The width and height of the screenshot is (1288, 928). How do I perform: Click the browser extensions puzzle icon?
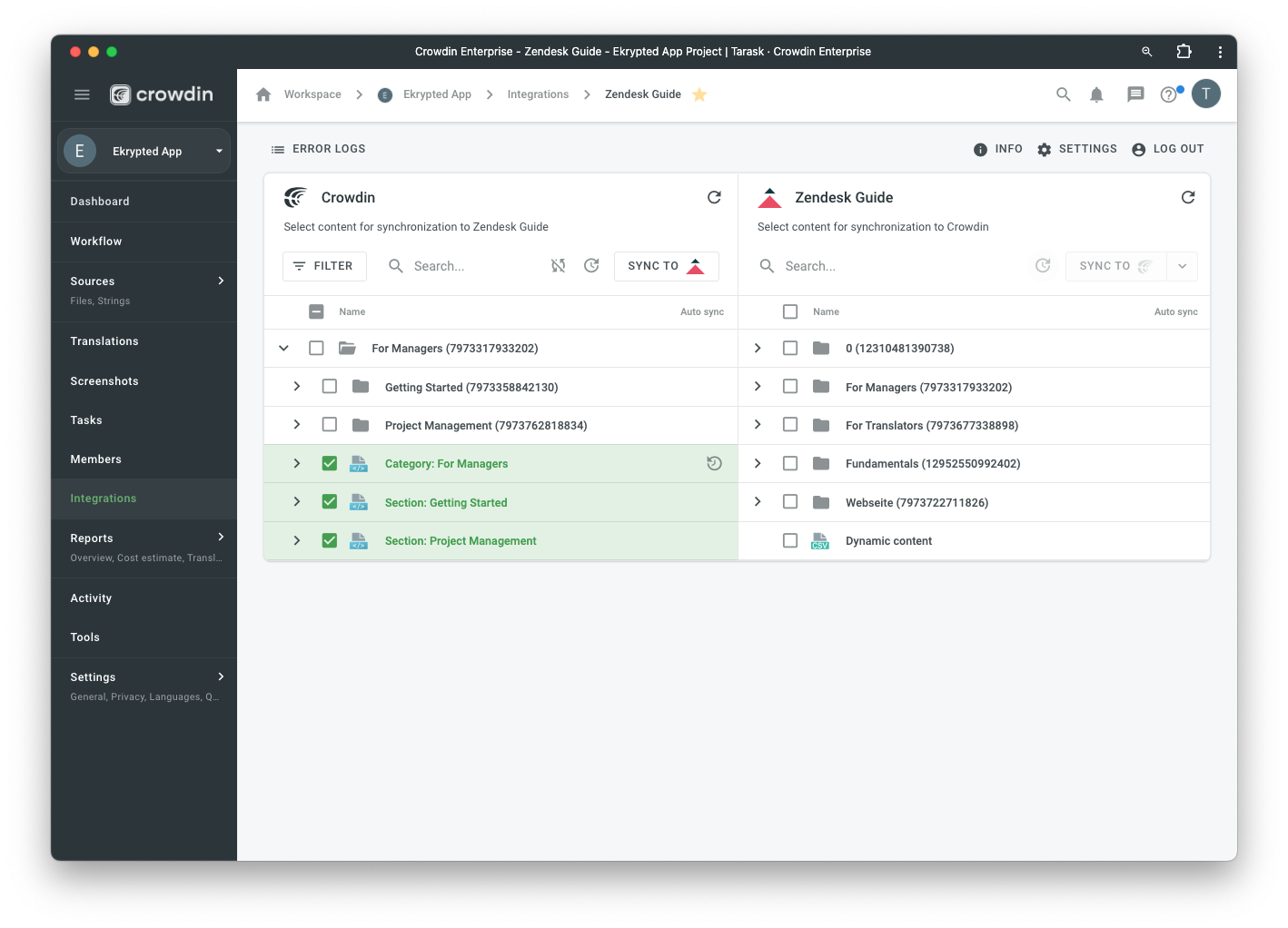coord(1184,52)
